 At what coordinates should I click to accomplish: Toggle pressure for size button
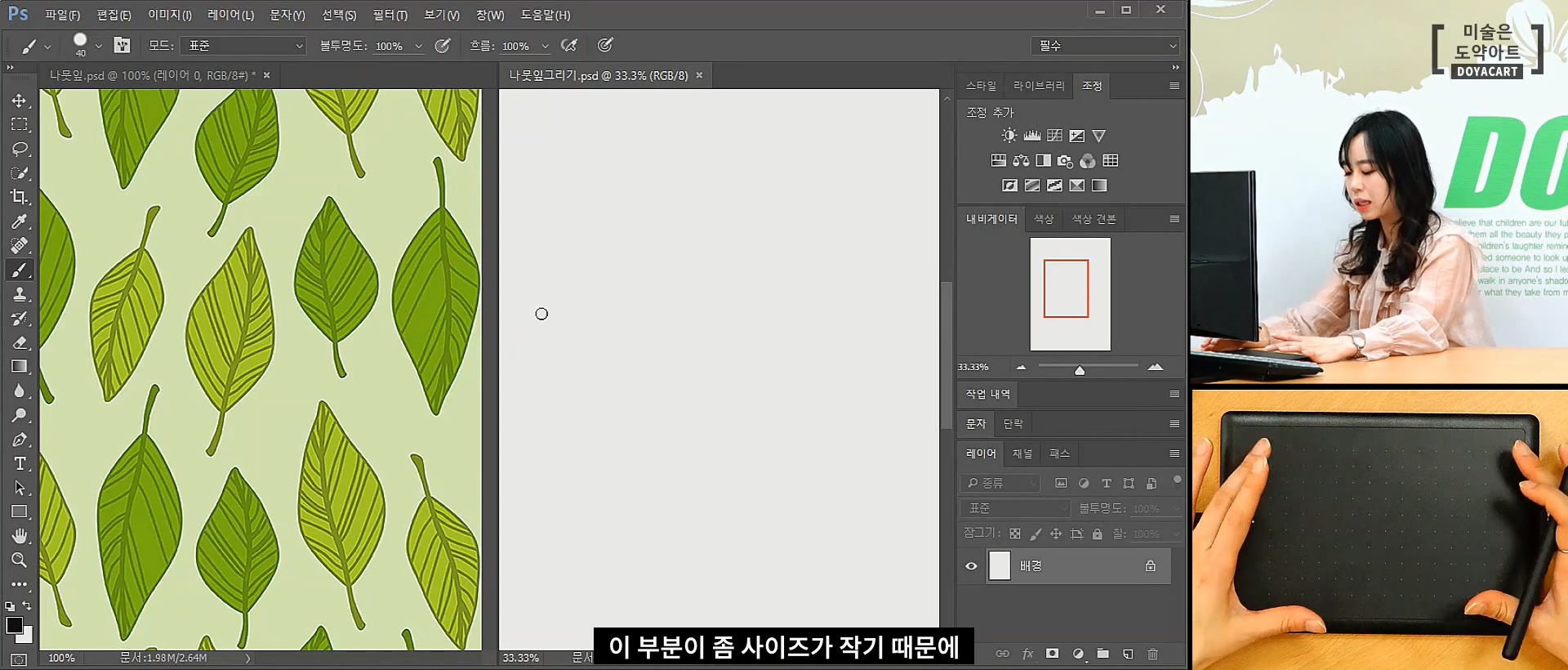(x=605, y=46)
